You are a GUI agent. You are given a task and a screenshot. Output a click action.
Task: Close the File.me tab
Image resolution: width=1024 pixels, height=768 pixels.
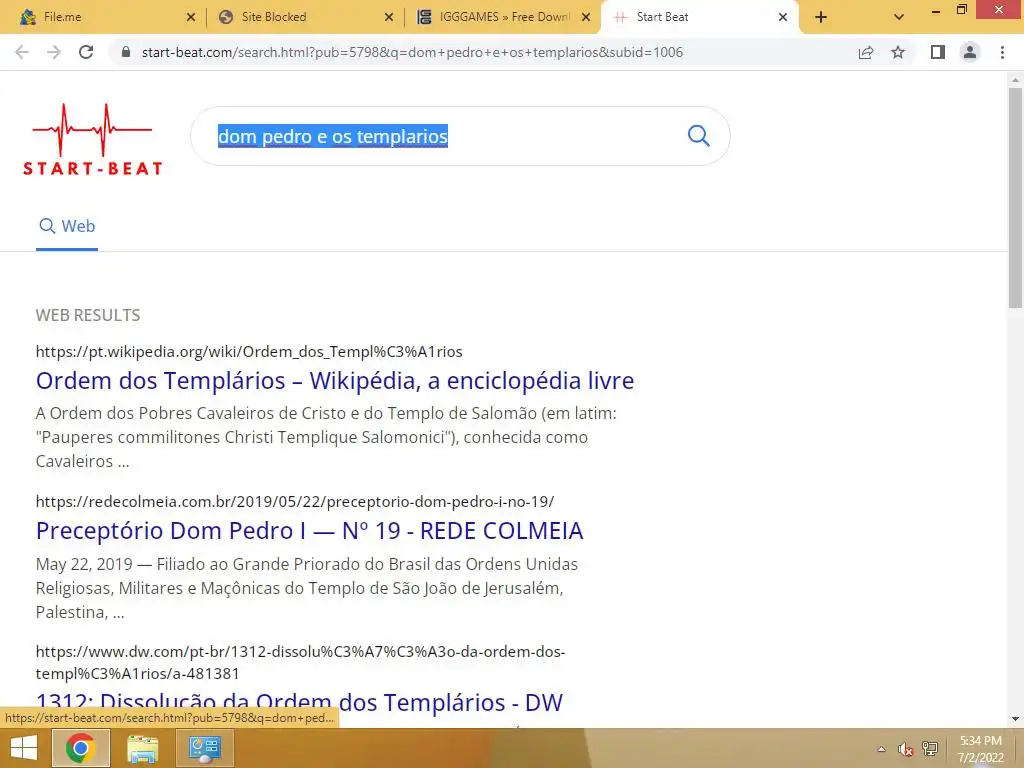(x=191, y=17)
